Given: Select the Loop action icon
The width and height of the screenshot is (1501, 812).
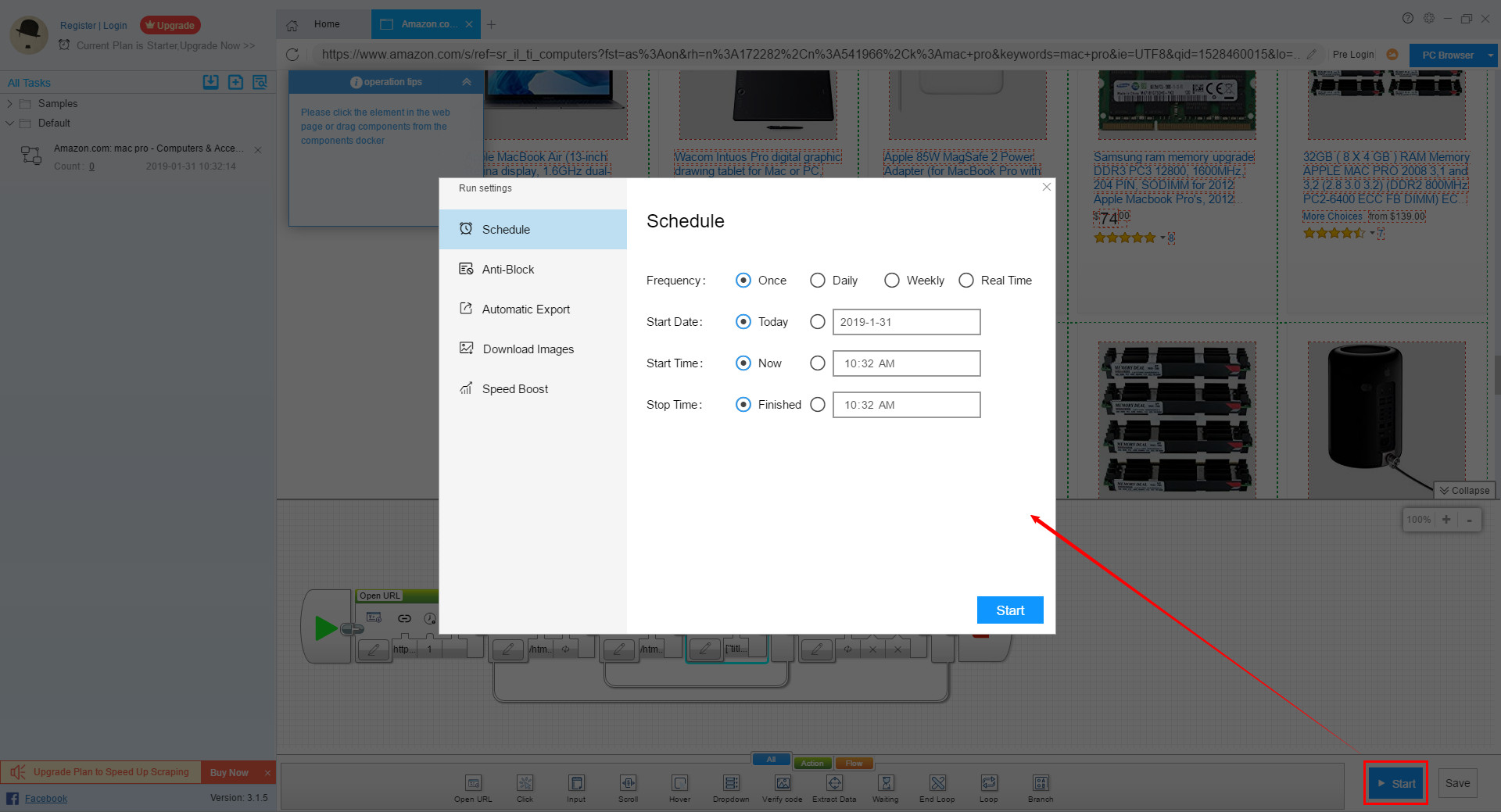Looking at the screenshot, I should pyautogui.click(x=989, y=785).
